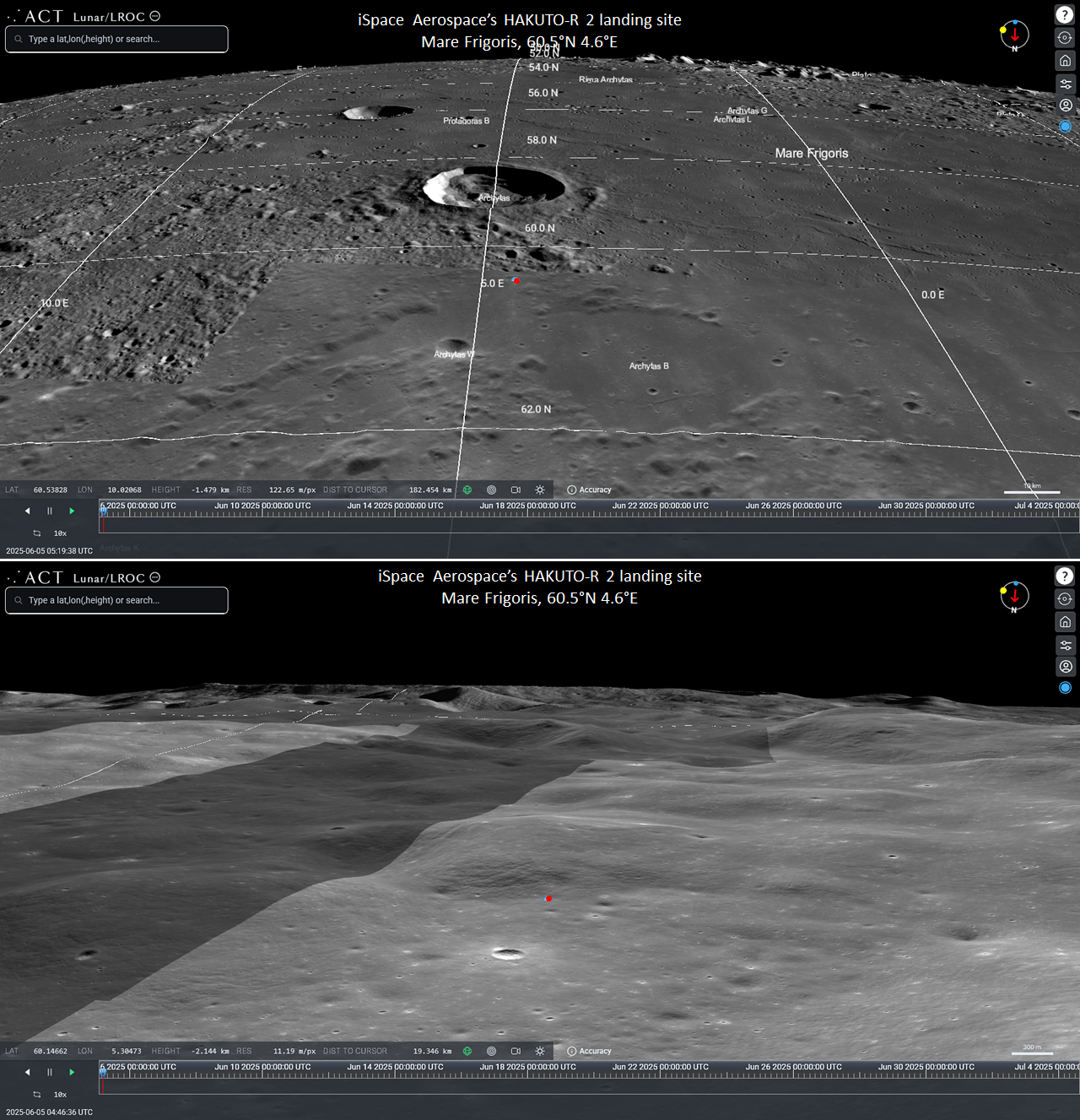Open Accuracy info in top status bar

pyautogui.click(x=589, y=490)
